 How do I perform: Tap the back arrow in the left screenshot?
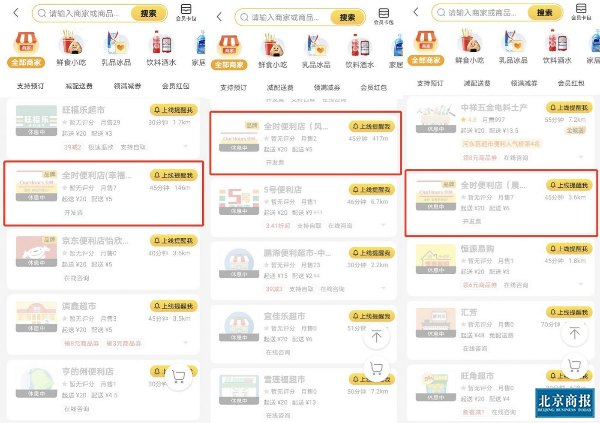pyautogui.click(x=16, y=13)
